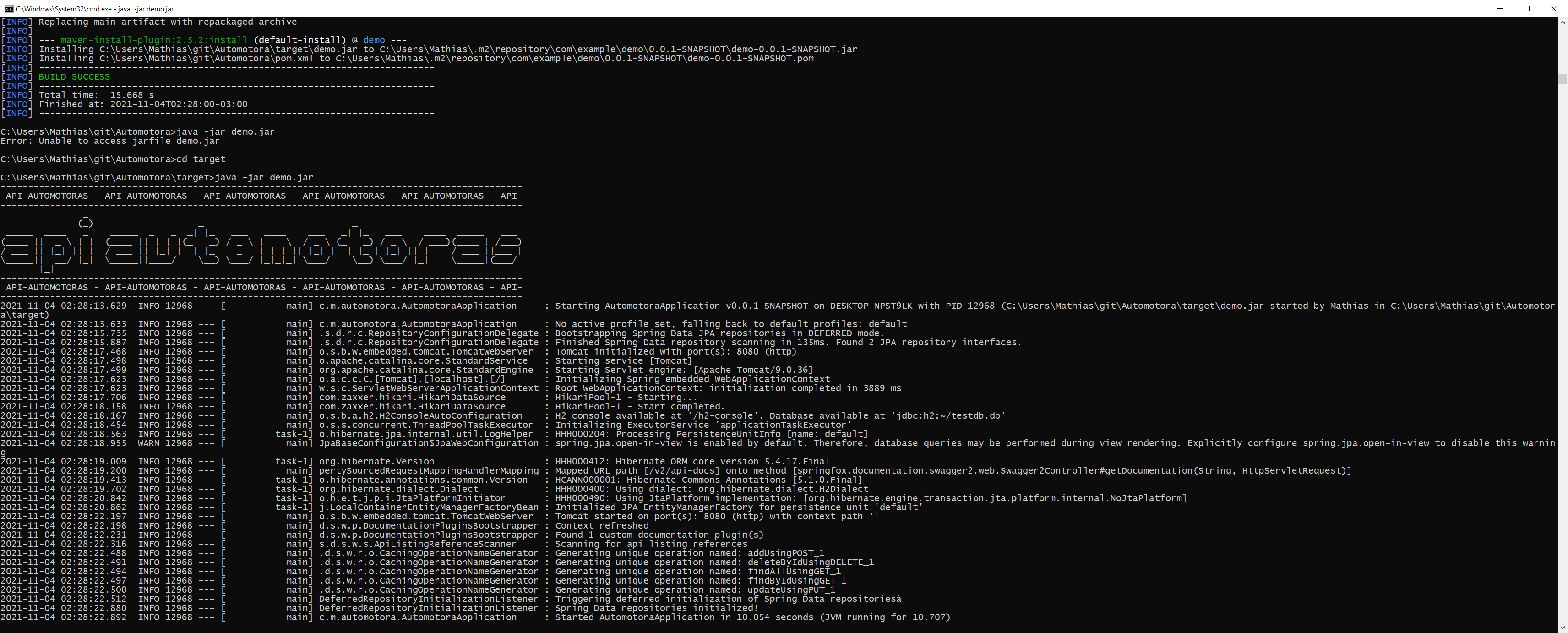Click 'Tomcat initialized with port(s): 8080 (http)' message
This screenshot has width=1568, height=633.
tap(675, 351)
